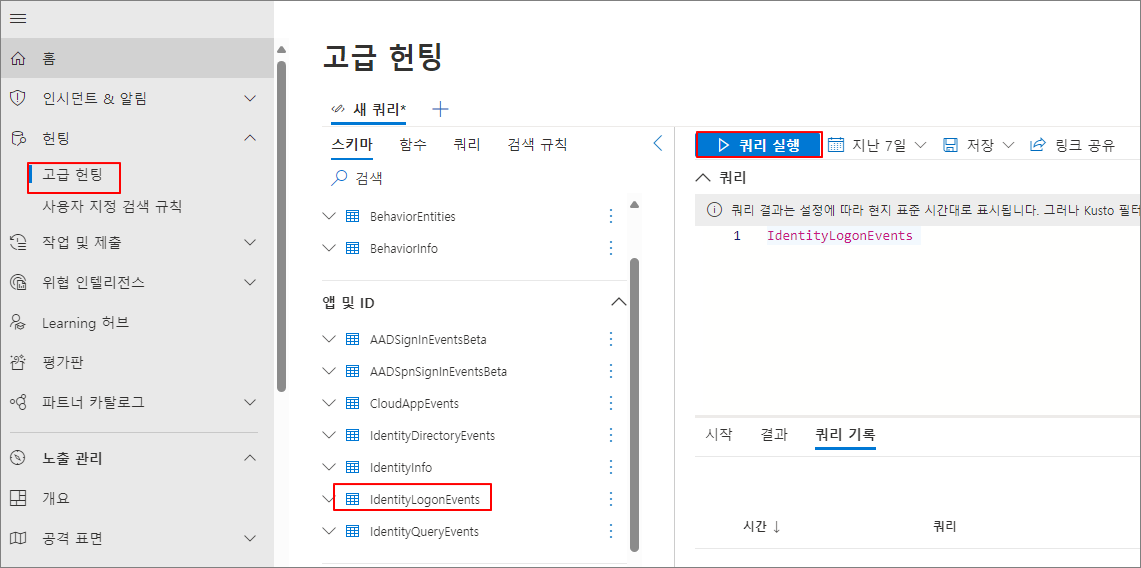Expand 인시던트 & 알림 chevron
The height and width of the screenshot is (568, 1141).
click(x=250, y=98)
